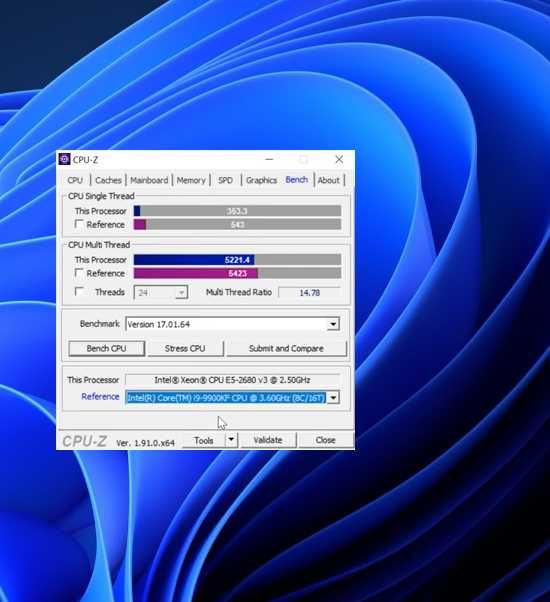Image resolution: width=550 pixels, height=602 pixels.
Task: Click the Ver. 1.91.0.x64 version text
Action: tap(145, 443)
